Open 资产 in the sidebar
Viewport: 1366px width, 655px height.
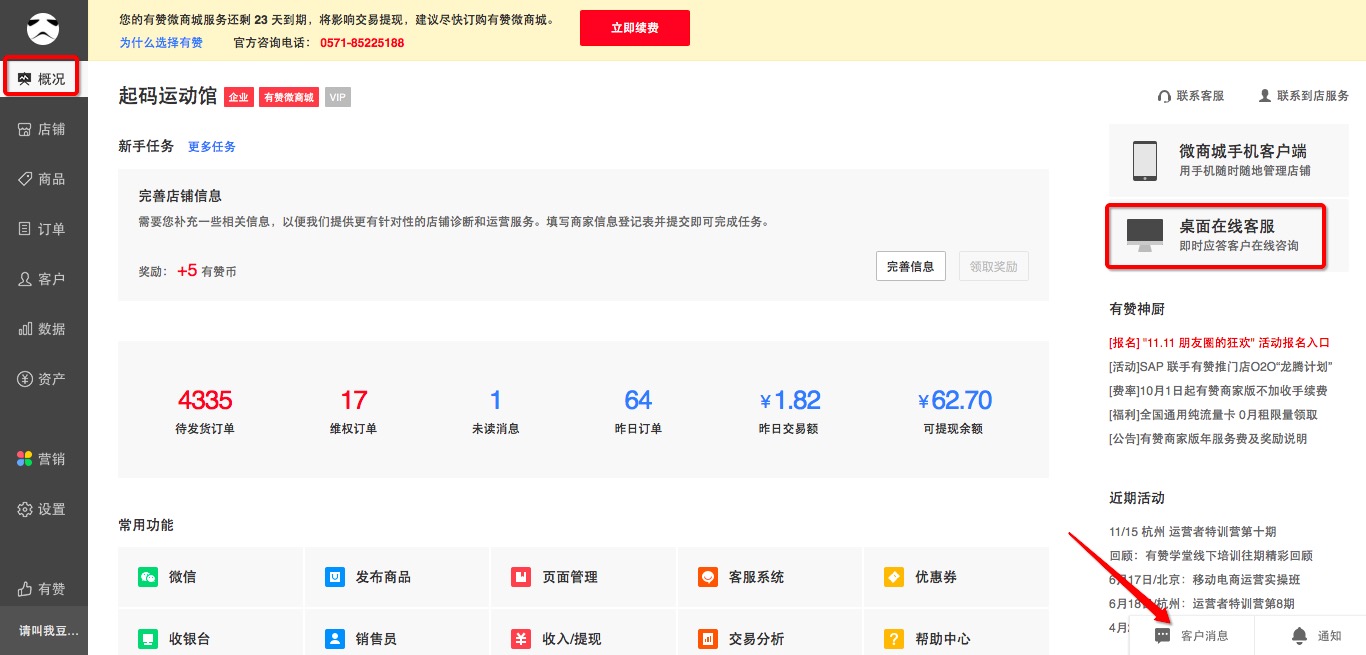pyautogui.click(x=43, y=379)
